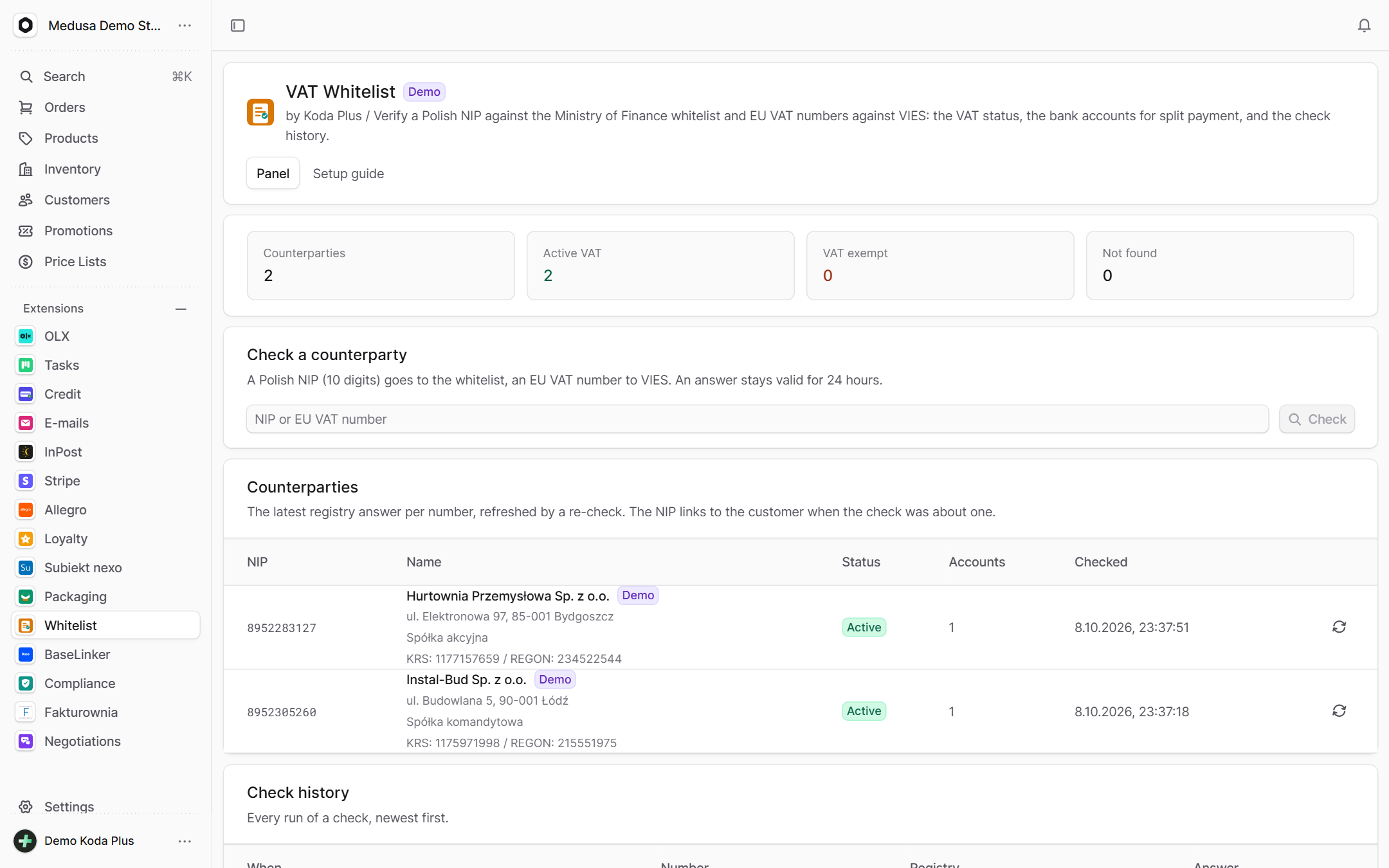The image size is (1389, 868).
Task: Open the Stripe extension
Action: (x=106, y=481)
